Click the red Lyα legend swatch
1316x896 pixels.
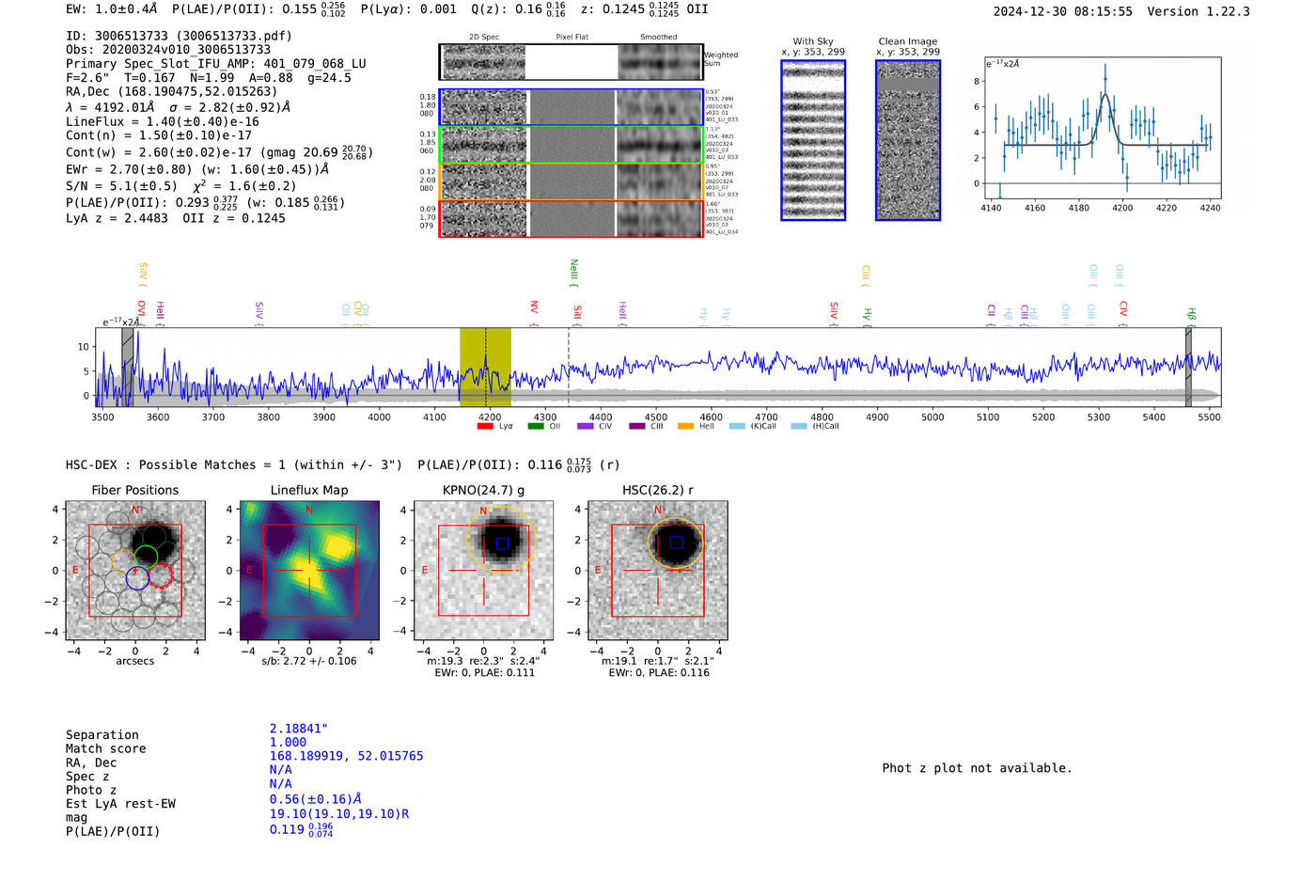(x=485, y=427)
